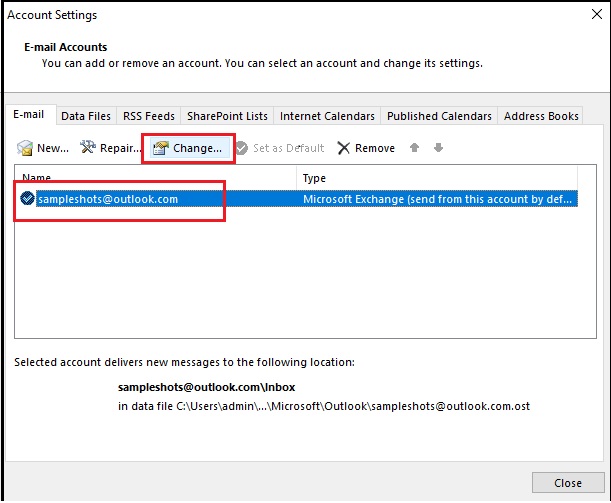Click the sampleshots@outlook.com\Inbox delivery location text
This screenshot has width=611, height=503.
click(207, 387)
